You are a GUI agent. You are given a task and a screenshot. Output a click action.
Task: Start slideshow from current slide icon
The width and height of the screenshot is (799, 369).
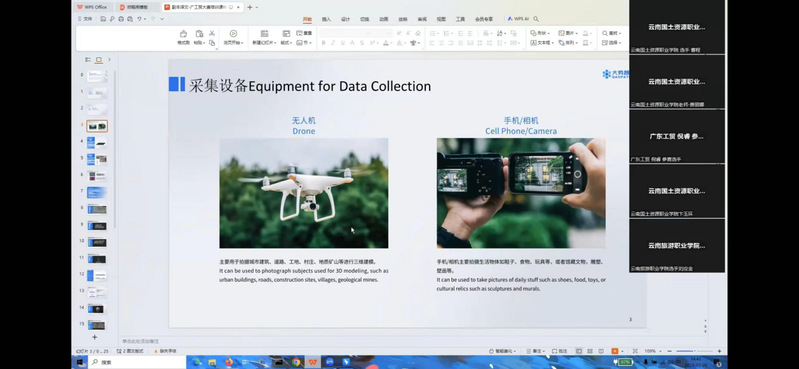(x=233, y=34)
